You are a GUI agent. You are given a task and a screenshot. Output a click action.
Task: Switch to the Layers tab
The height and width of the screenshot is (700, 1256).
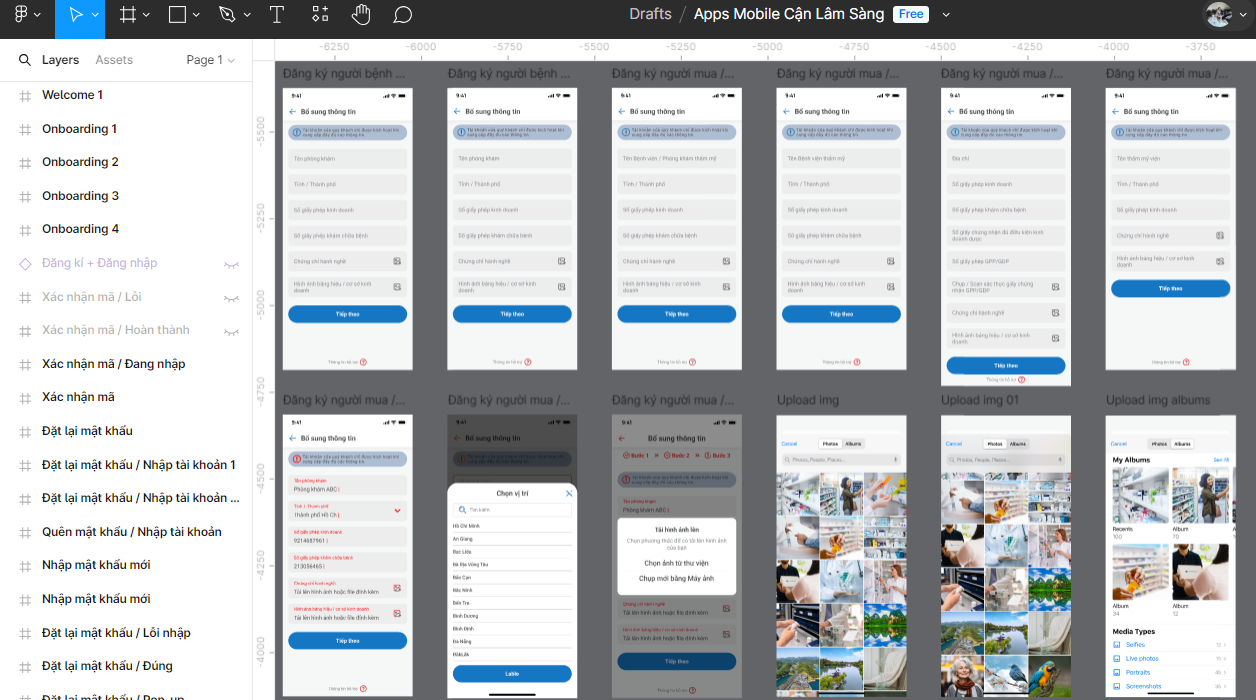60,60
